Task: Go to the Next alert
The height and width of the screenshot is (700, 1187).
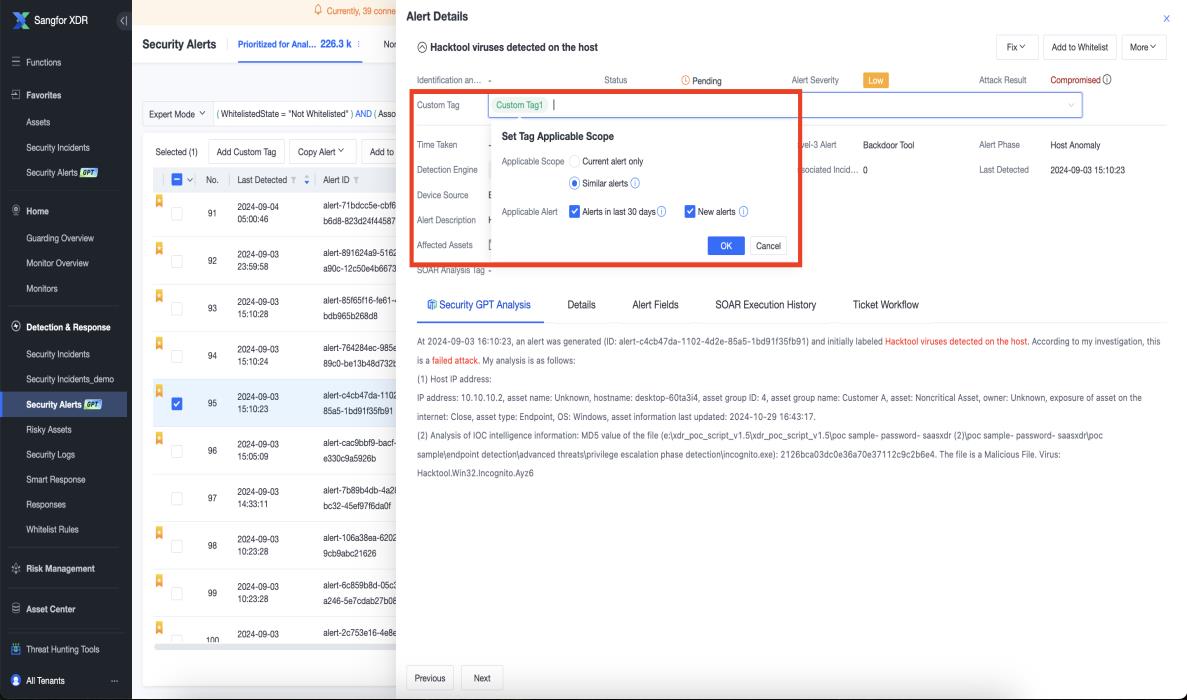Action: click(482, 678)
